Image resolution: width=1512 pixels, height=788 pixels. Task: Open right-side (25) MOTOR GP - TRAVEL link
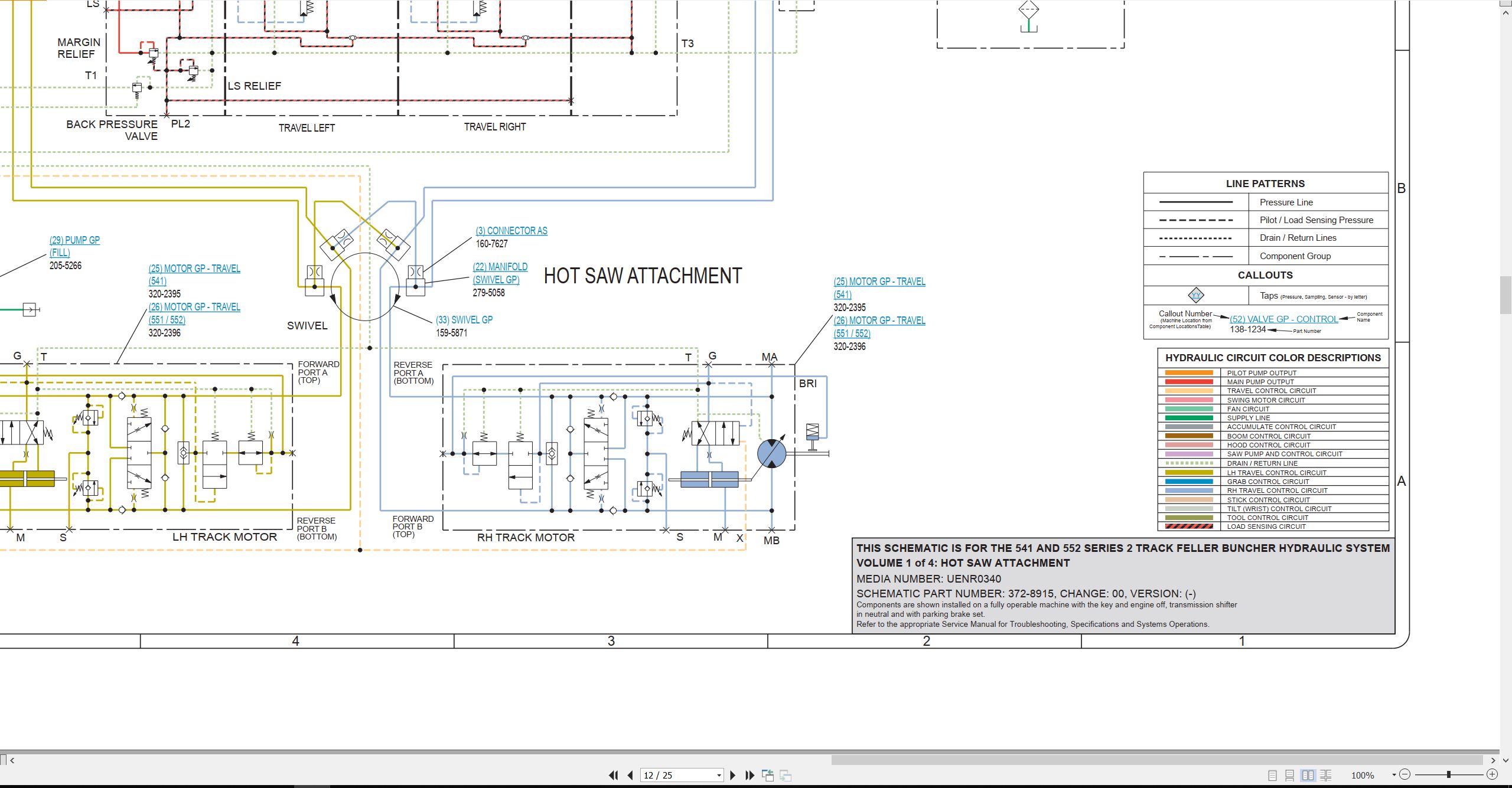tap(879, 282)
